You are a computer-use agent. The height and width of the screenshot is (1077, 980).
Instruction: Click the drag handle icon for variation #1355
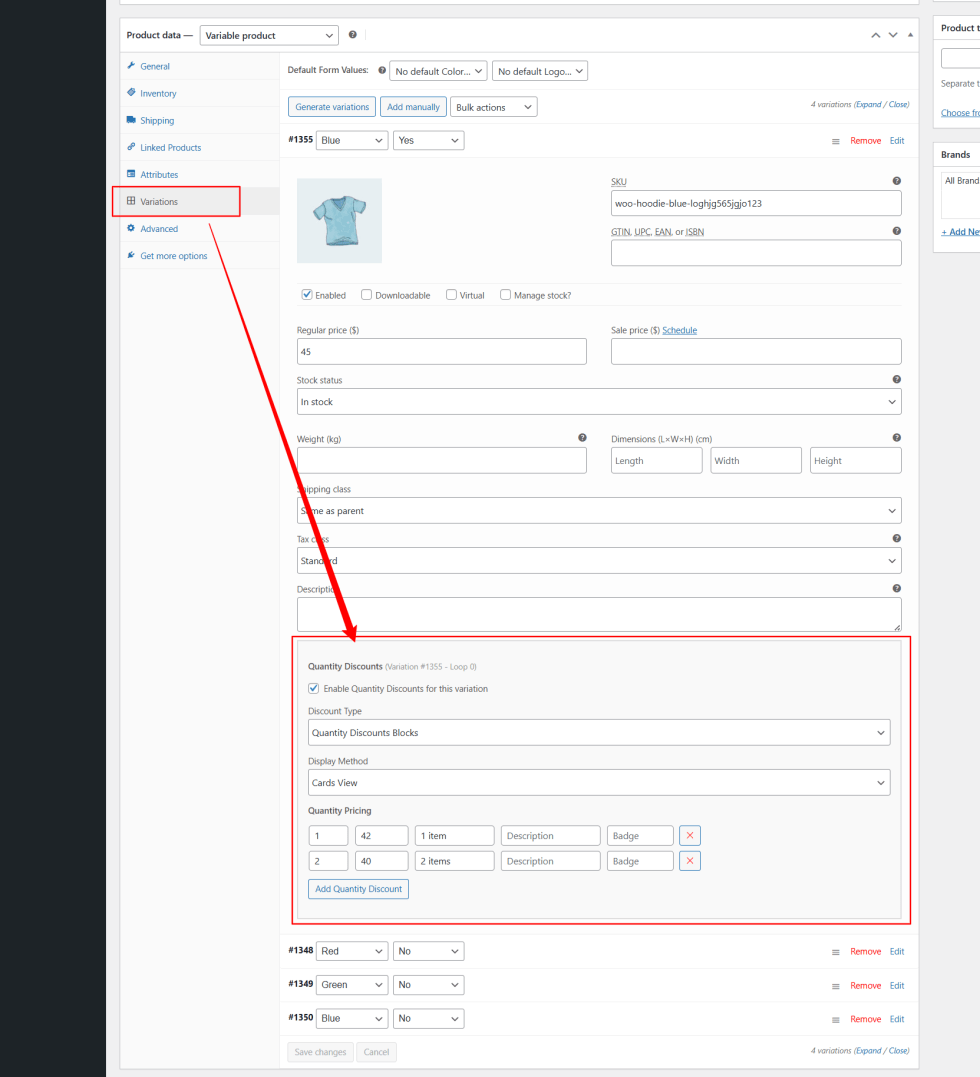pyautogui.click(x=836, y=141)
